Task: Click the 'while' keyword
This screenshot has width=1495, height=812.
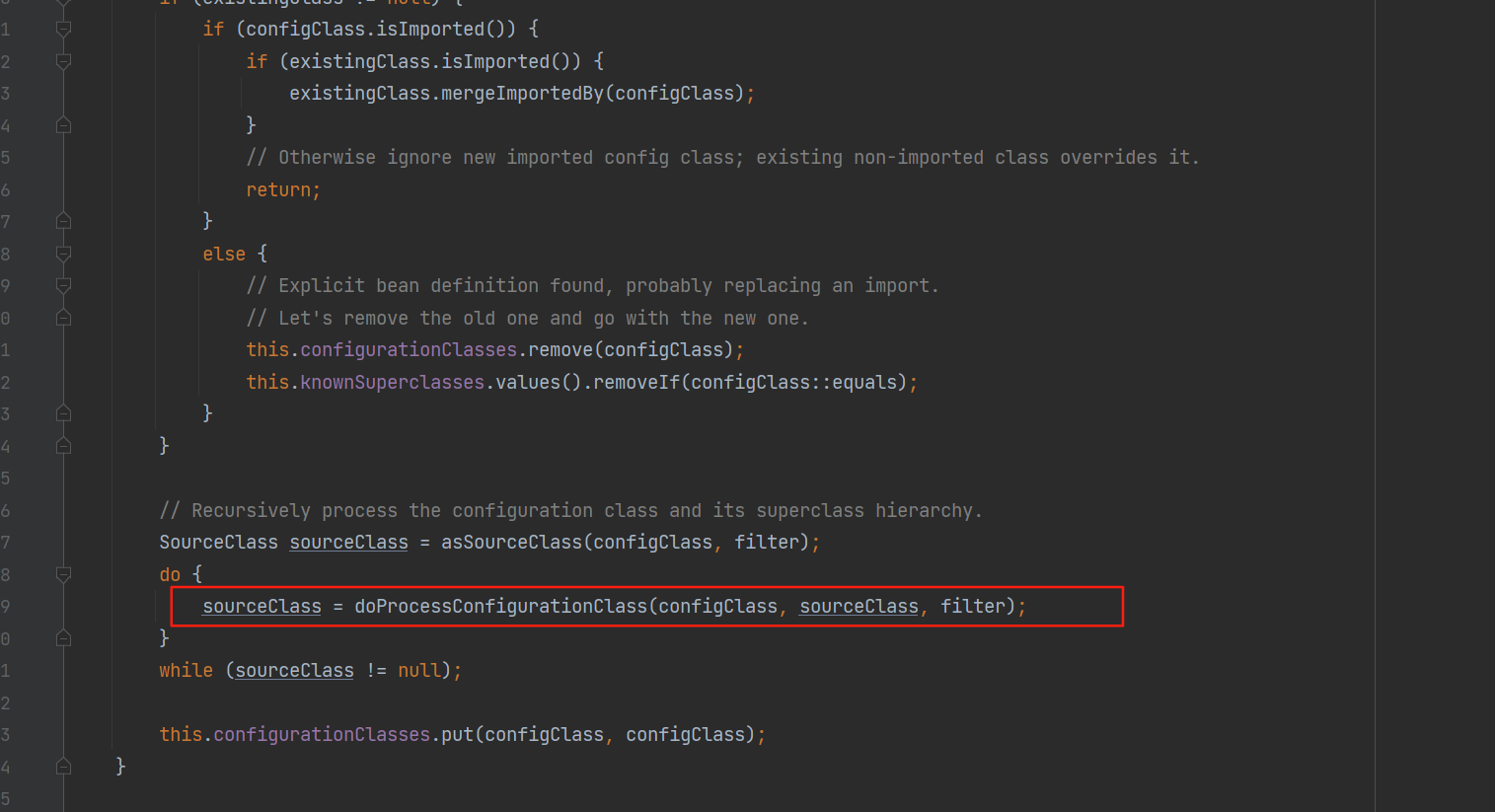Action: pyautogui.click(x=186, y=670)
